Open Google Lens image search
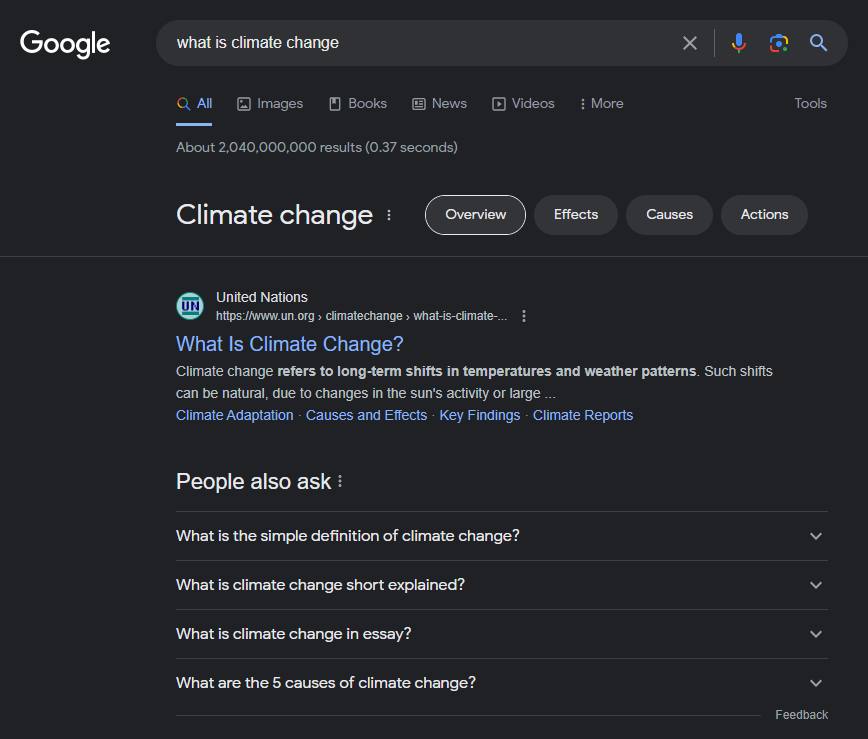The image size is (868, 739). [779, 43]
